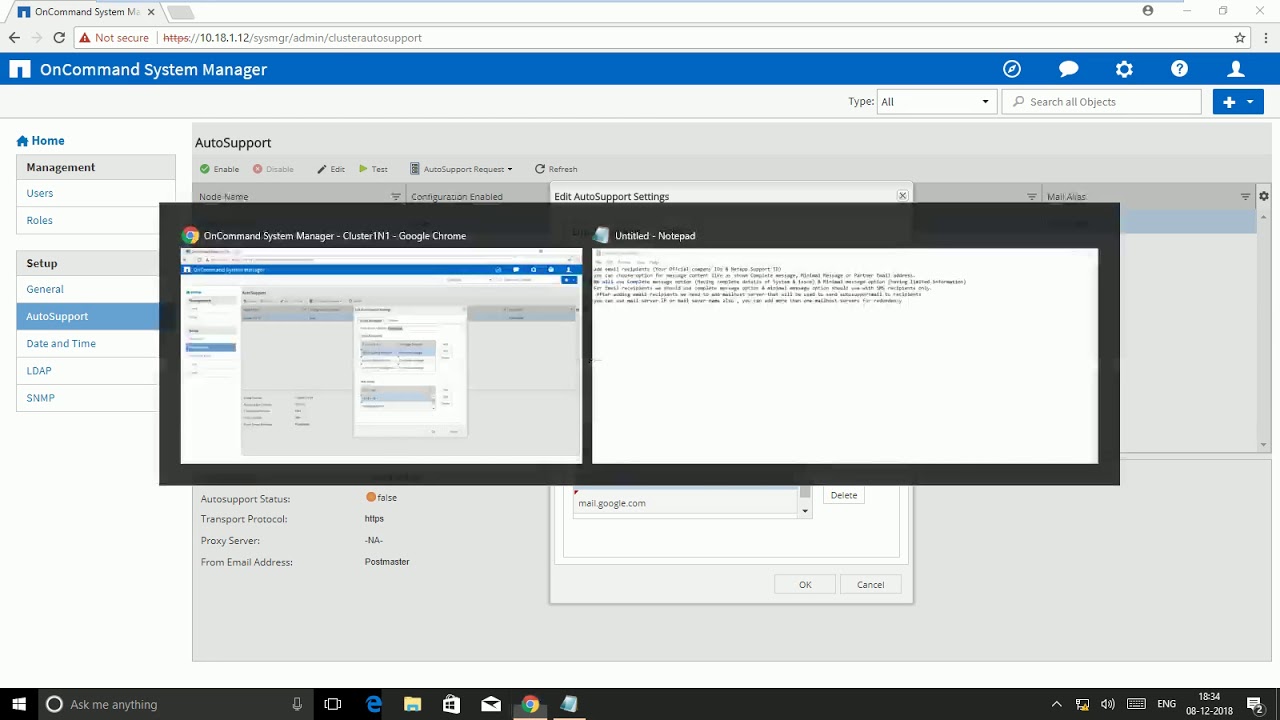The image size is (1280, 720).
Task: Open the Chrome menu three dots
Action: [1265, 38]
